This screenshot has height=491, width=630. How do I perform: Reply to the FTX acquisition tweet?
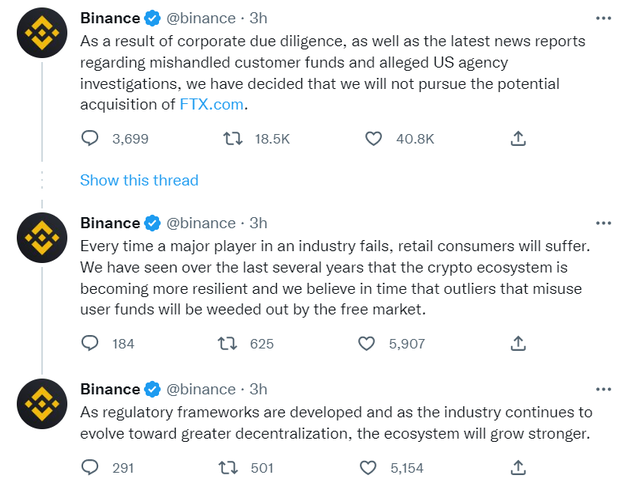click(x=90, y=139)
